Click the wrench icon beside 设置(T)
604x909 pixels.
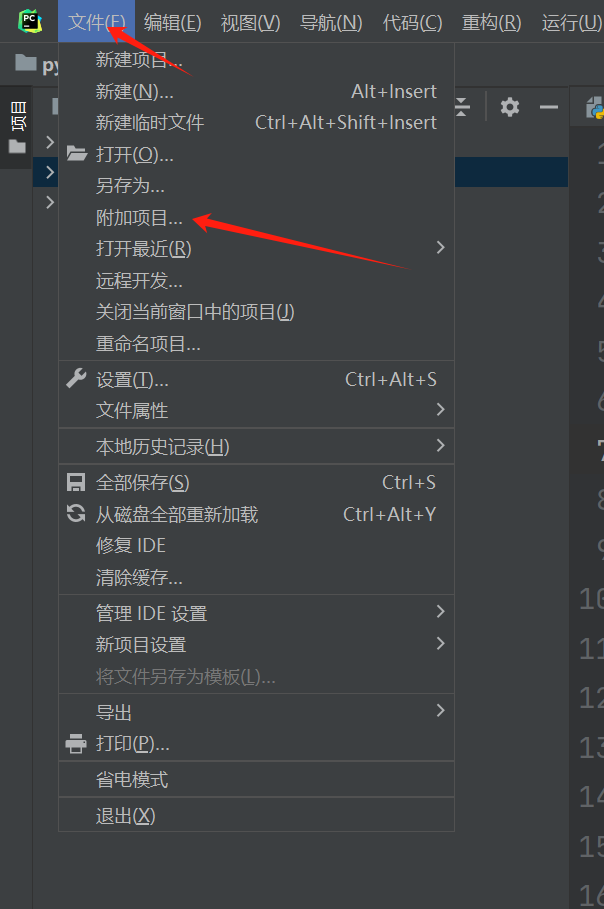[x=77, y=379]
